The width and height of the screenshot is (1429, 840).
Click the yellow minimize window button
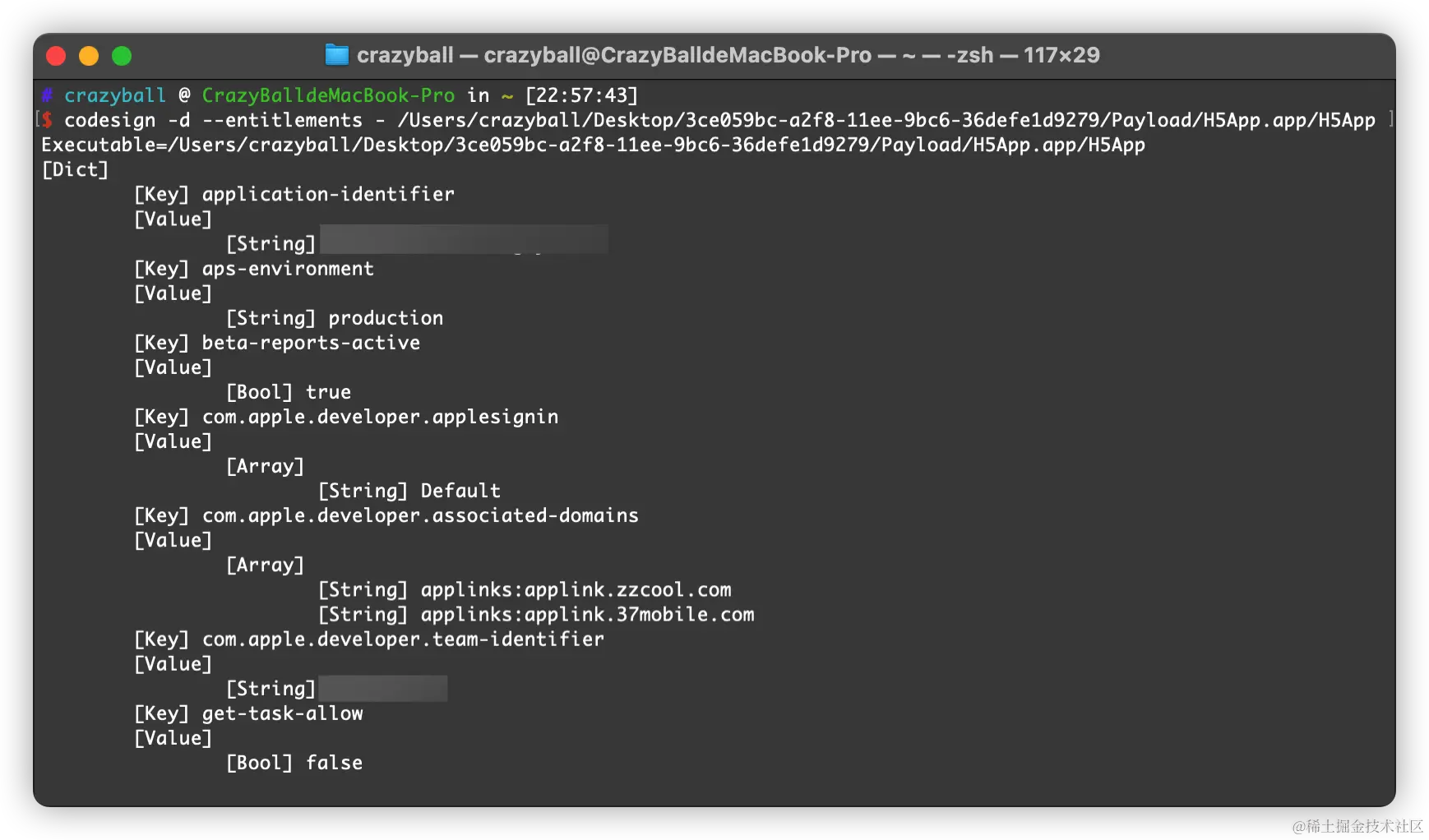click(x=89, y=56)
